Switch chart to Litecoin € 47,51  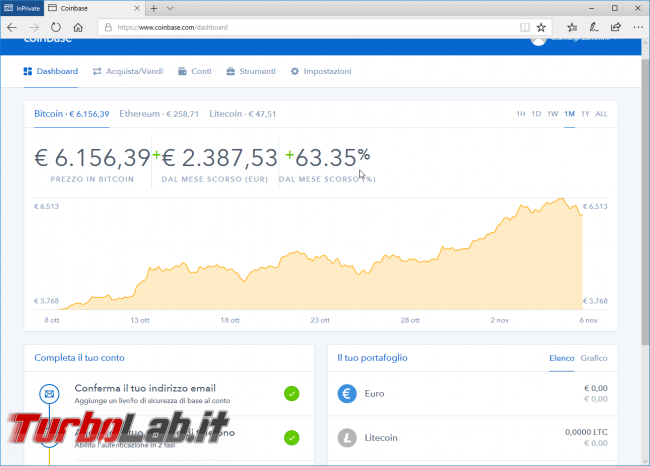click(243, 114)
